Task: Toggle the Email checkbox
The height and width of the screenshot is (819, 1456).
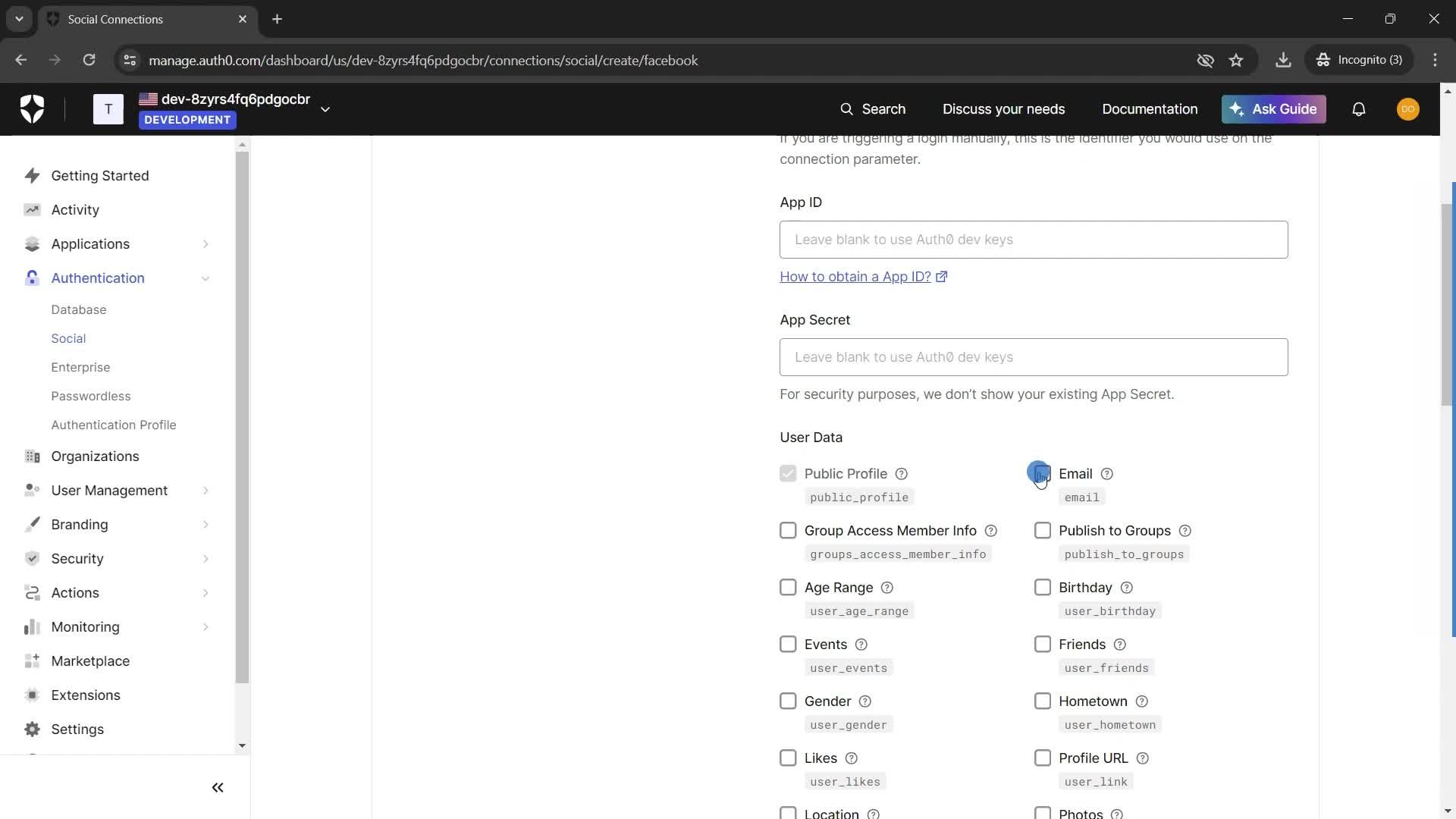Action: coord(1043,474)
